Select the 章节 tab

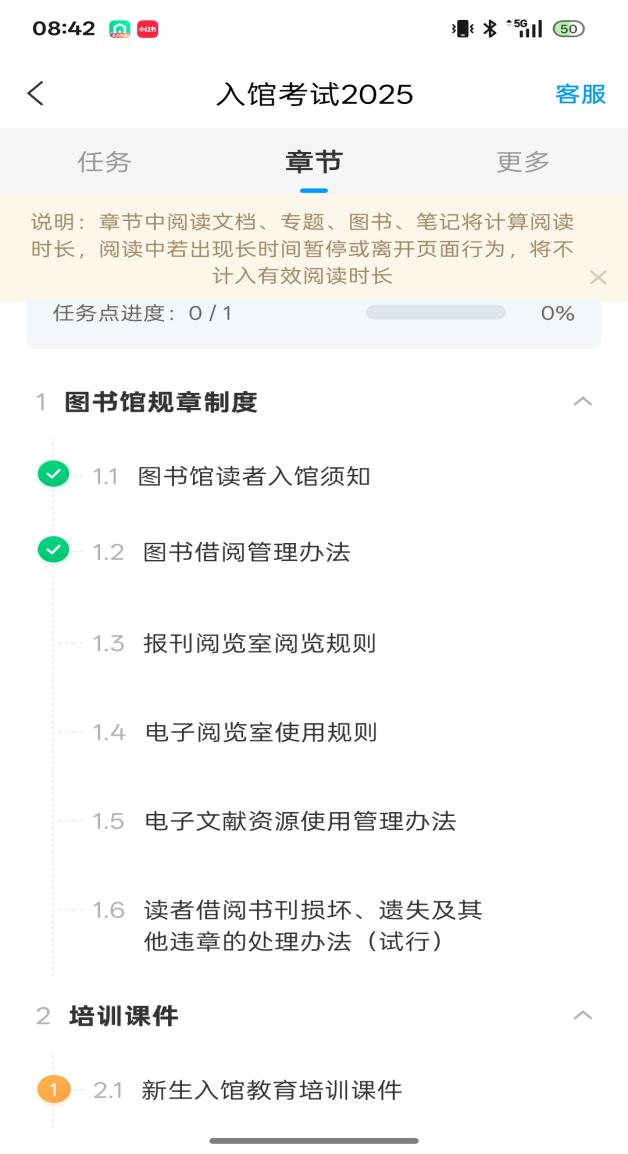(314, 162)
